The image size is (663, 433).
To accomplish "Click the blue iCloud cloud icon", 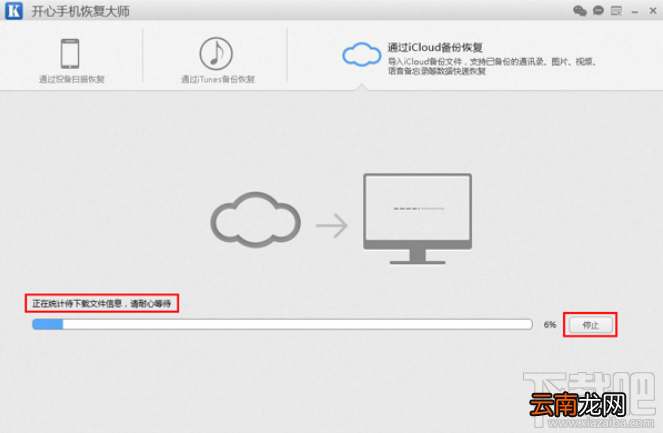I will point(362,55).
